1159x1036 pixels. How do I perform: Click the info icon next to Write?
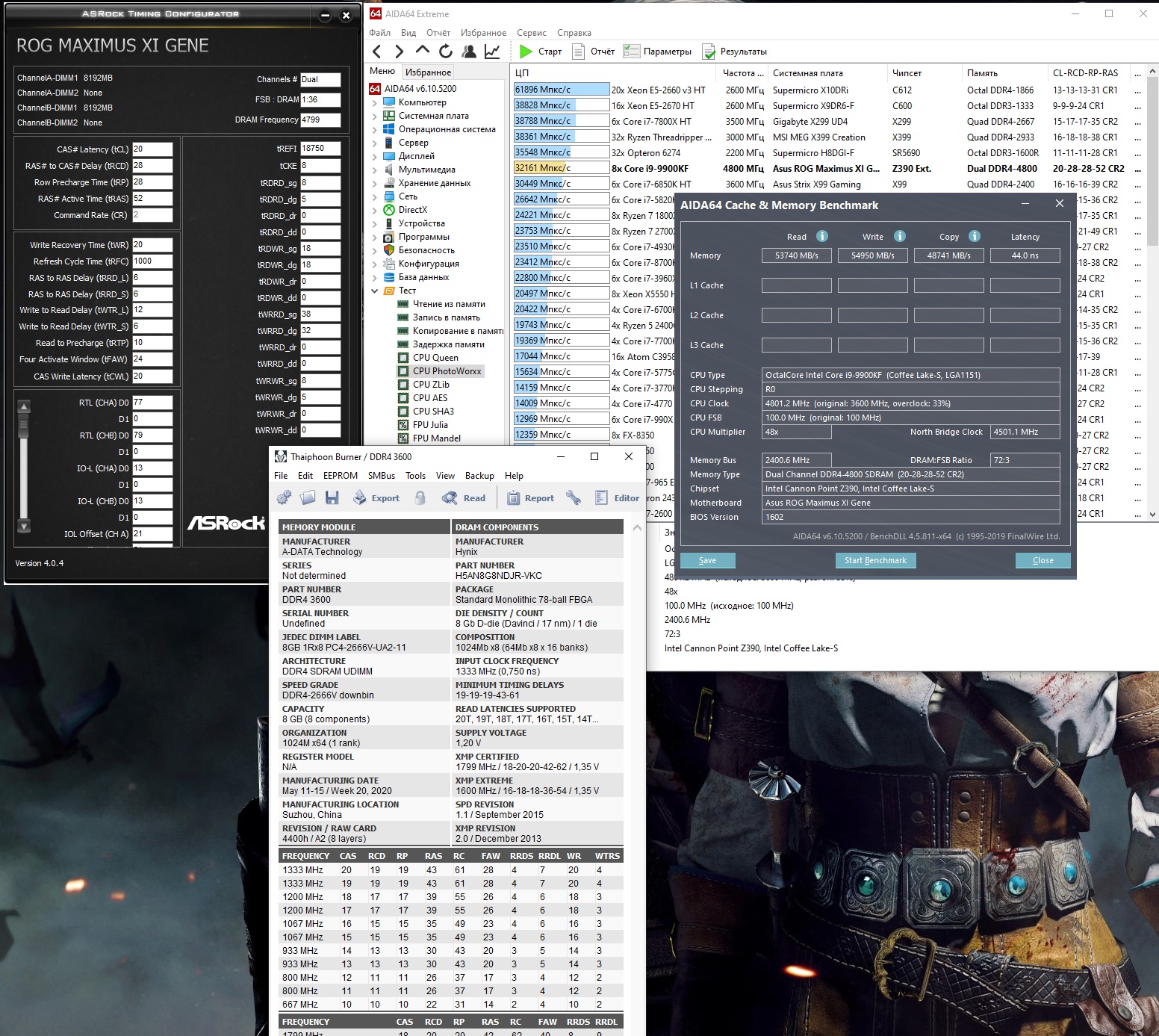pyautogui.click(x=900, y=236)
